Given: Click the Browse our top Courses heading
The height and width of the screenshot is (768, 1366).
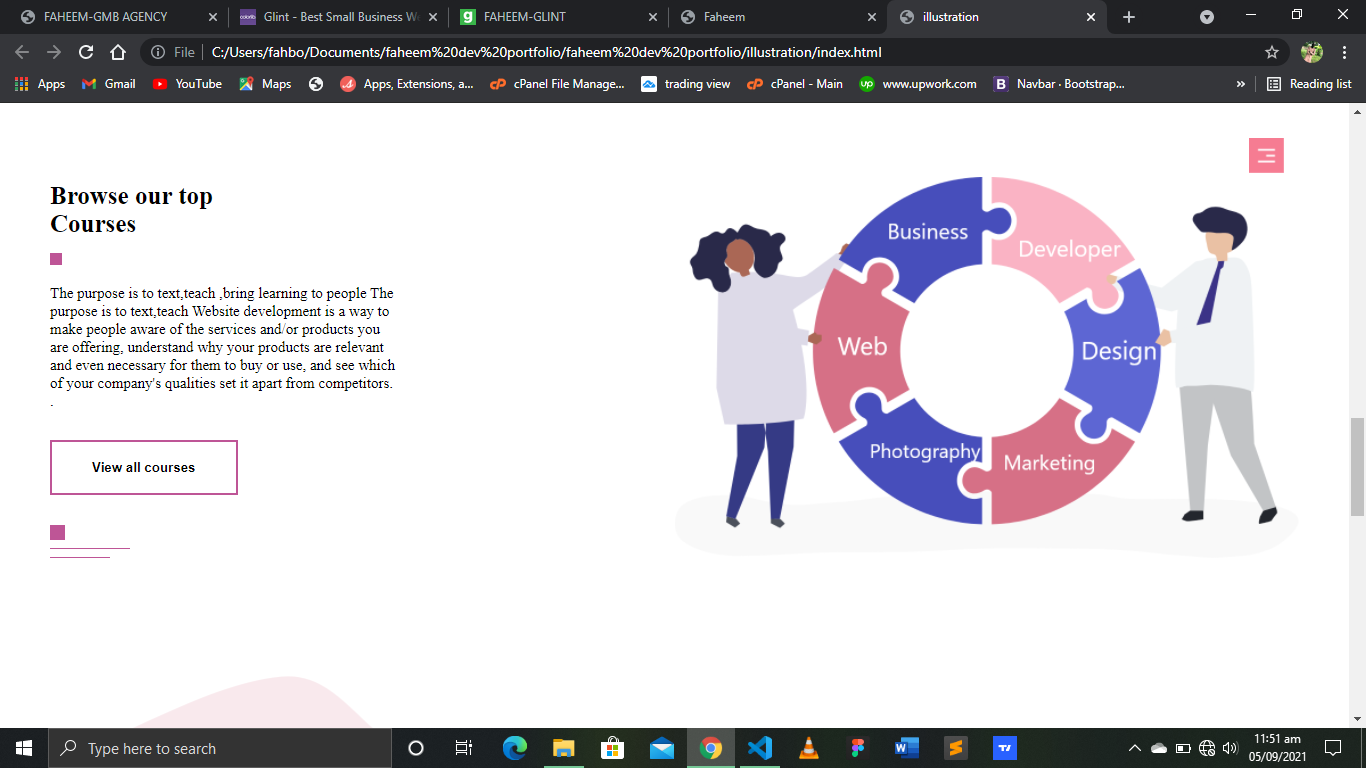Looking at the screenshot, I should [x=131, y=209].
